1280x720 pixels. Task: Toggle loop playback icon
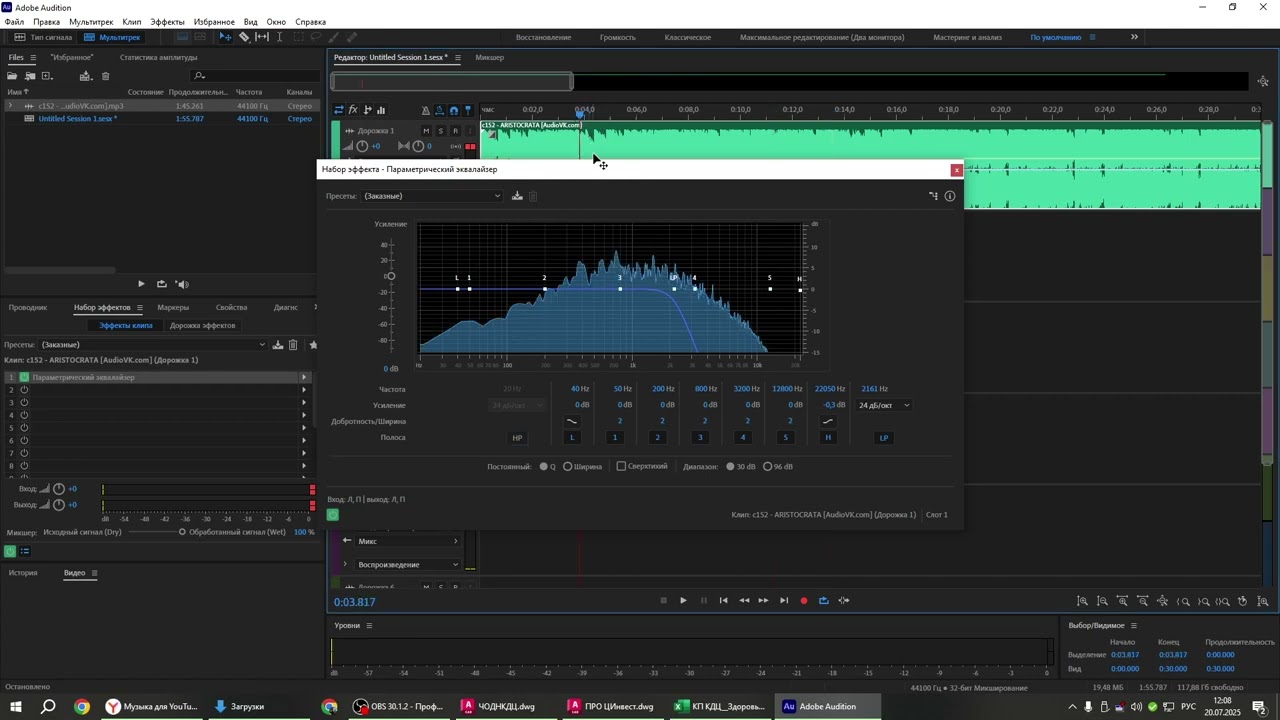pos(824,601)
